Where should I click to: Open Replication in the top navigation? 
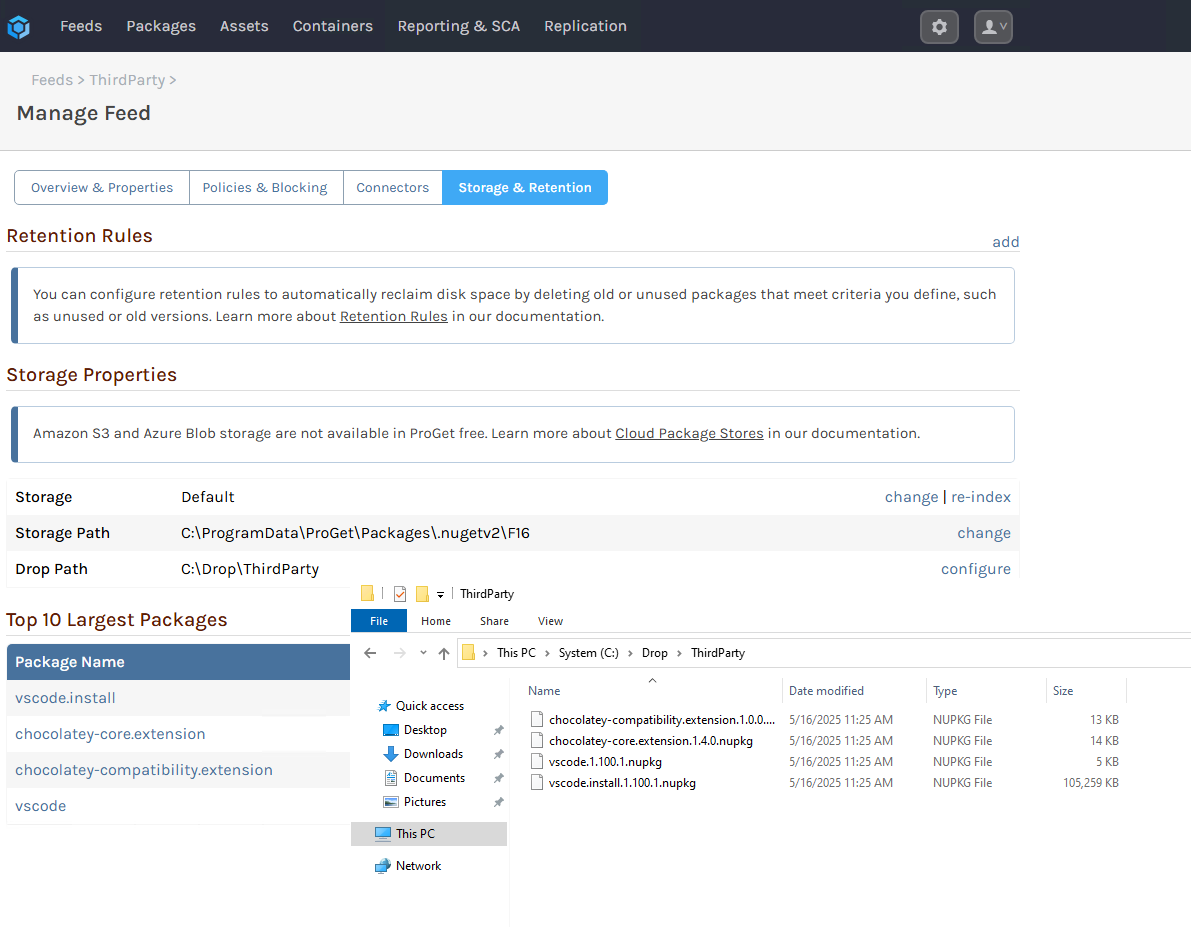[585, 26]
